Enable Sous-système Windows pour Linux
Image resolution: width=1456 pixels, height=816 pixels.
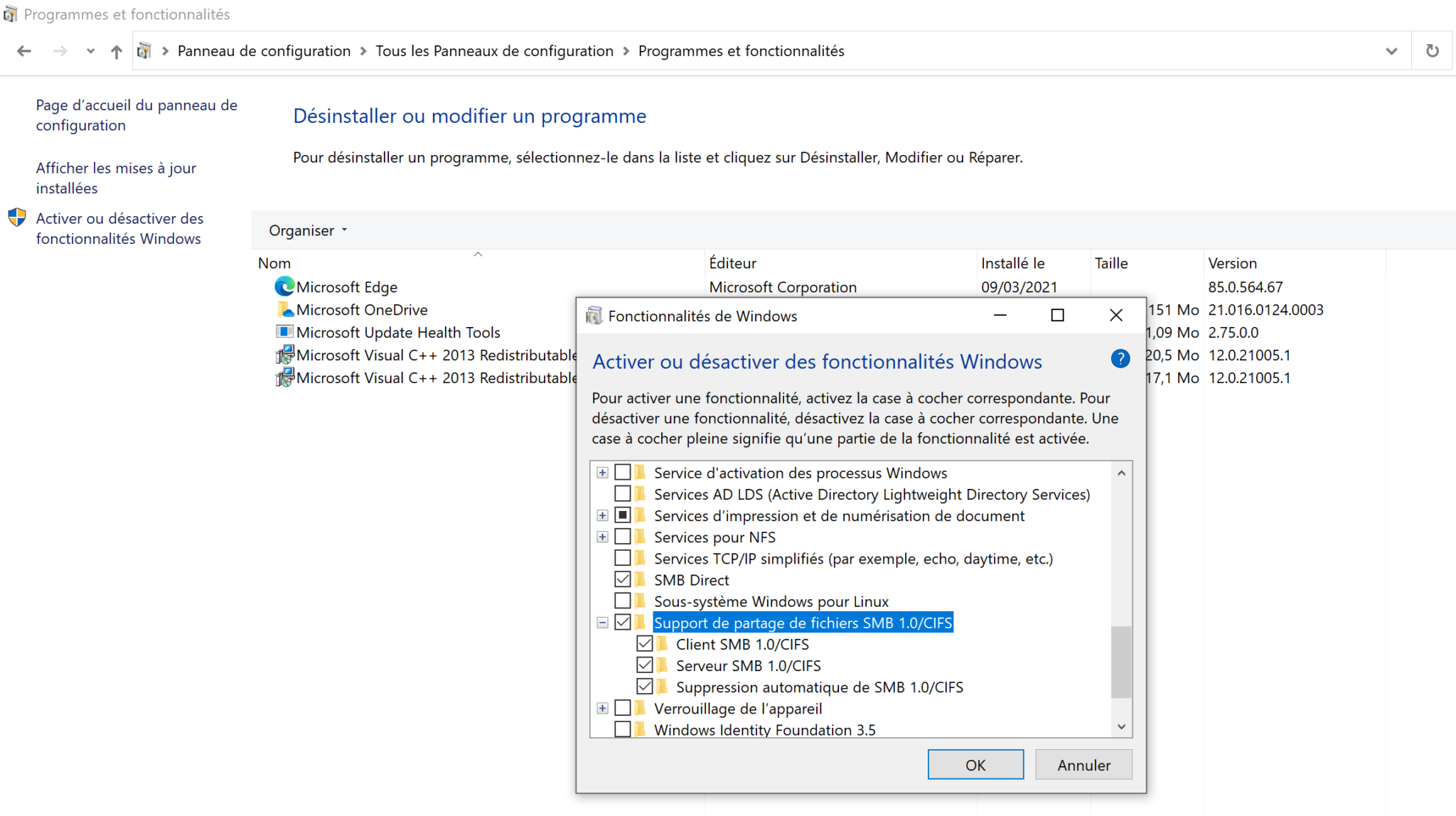coord(623,600)
